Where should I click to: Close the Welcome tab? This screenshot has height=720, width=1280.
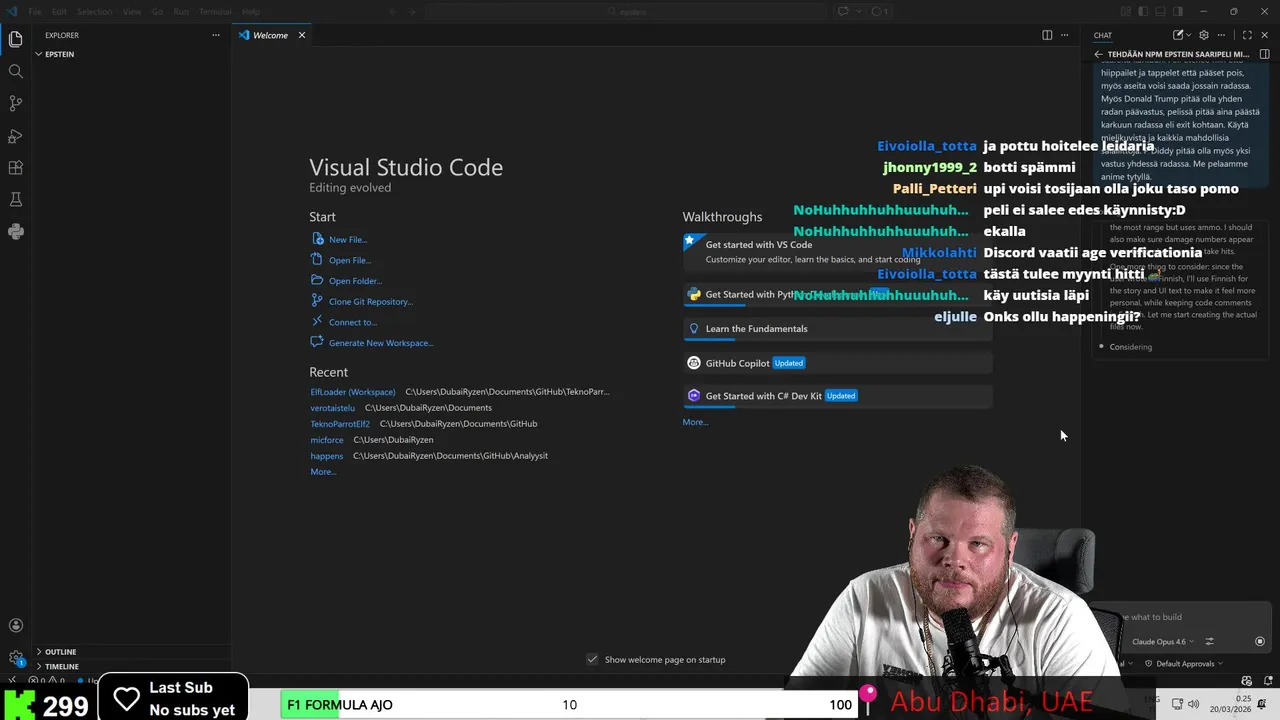coord(301,35)
